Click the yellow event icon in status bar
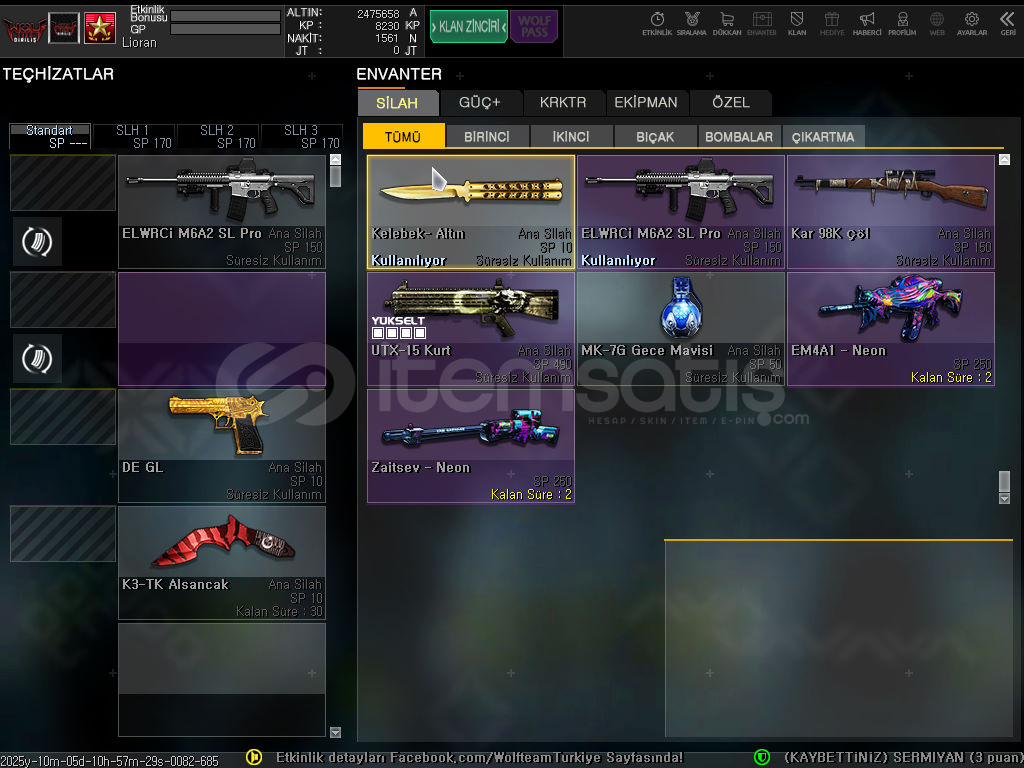 point(253,758)
